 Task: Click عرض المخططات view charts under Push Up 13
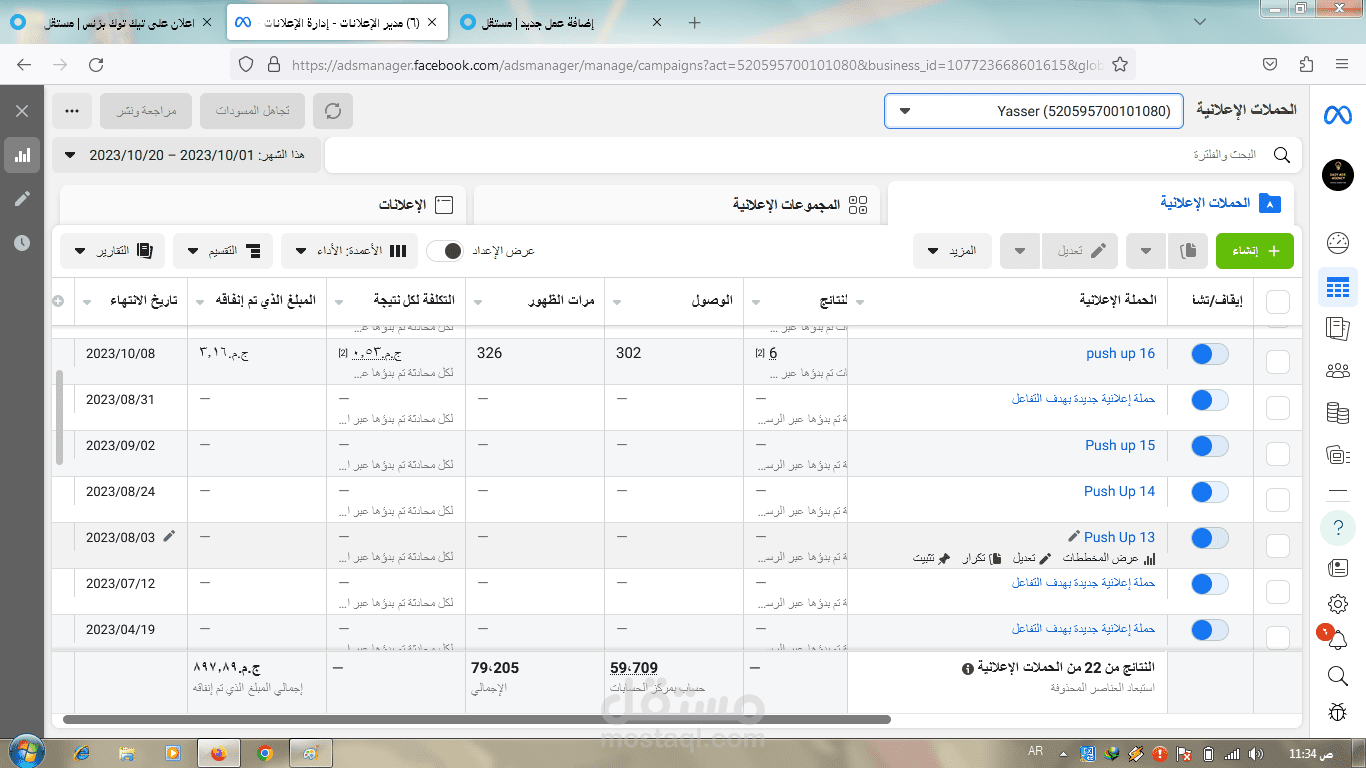(x=1108, y=558)
